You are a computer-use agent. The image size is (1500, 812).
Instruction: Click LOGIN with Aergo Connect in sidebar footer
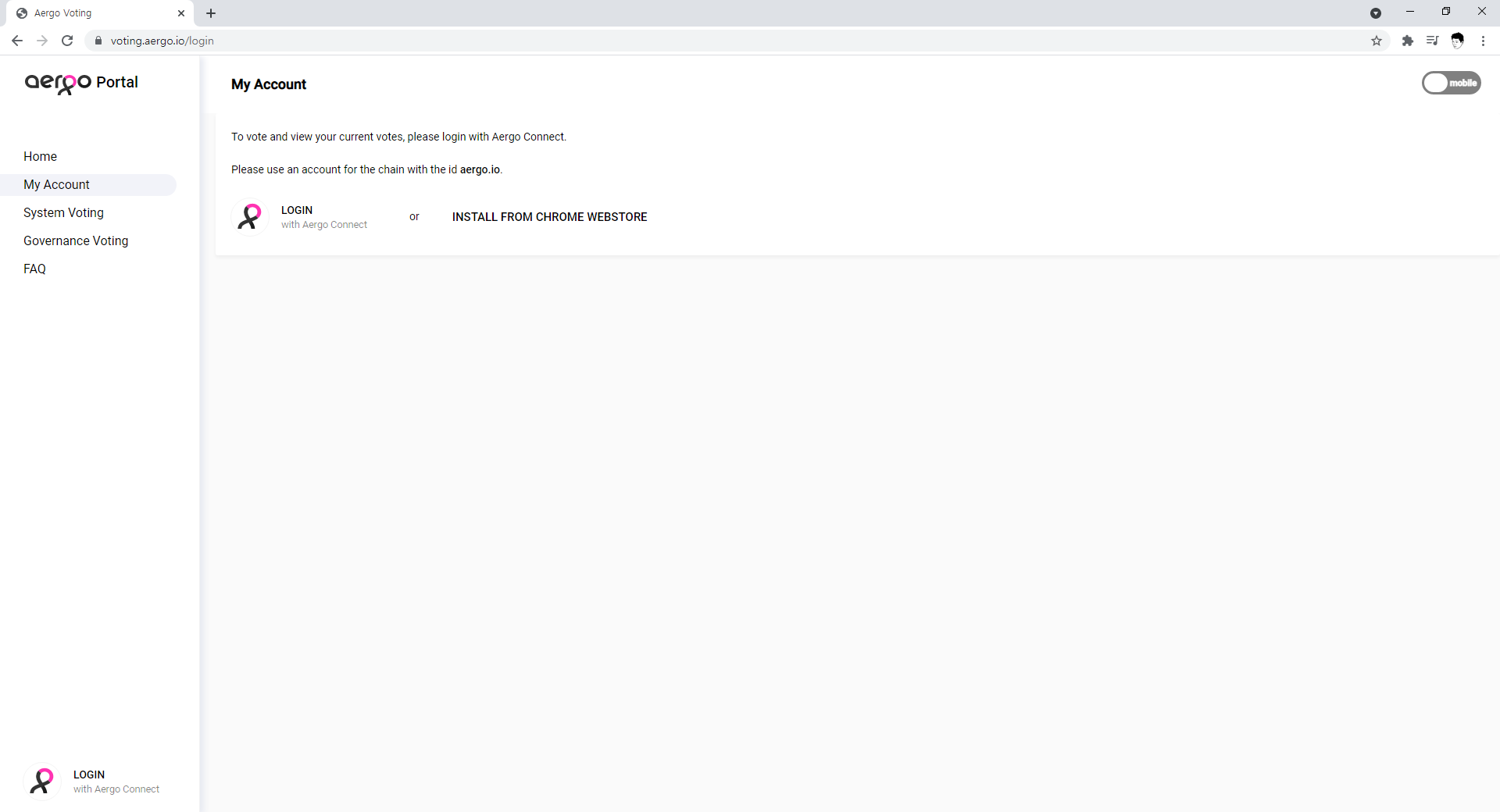92,782
